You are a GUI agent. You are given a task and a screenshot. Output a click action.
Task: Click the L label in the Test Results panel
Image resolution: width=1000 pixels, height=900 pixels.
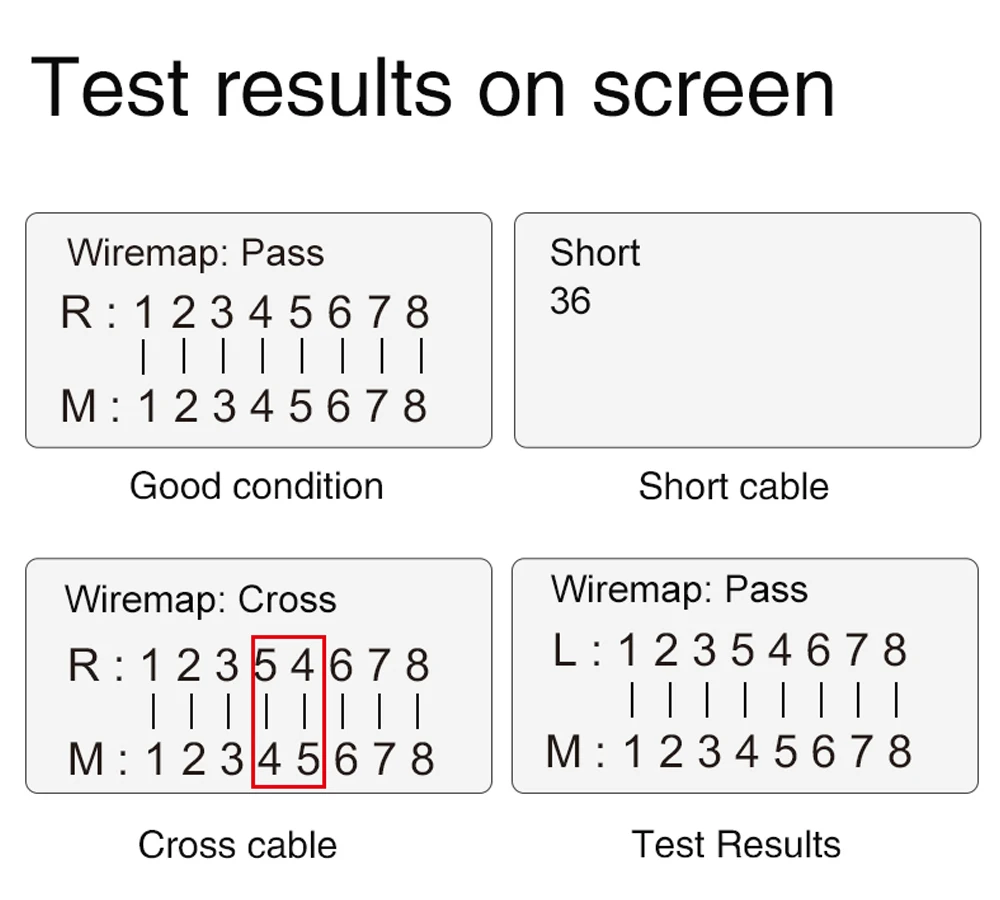[565, 651]
